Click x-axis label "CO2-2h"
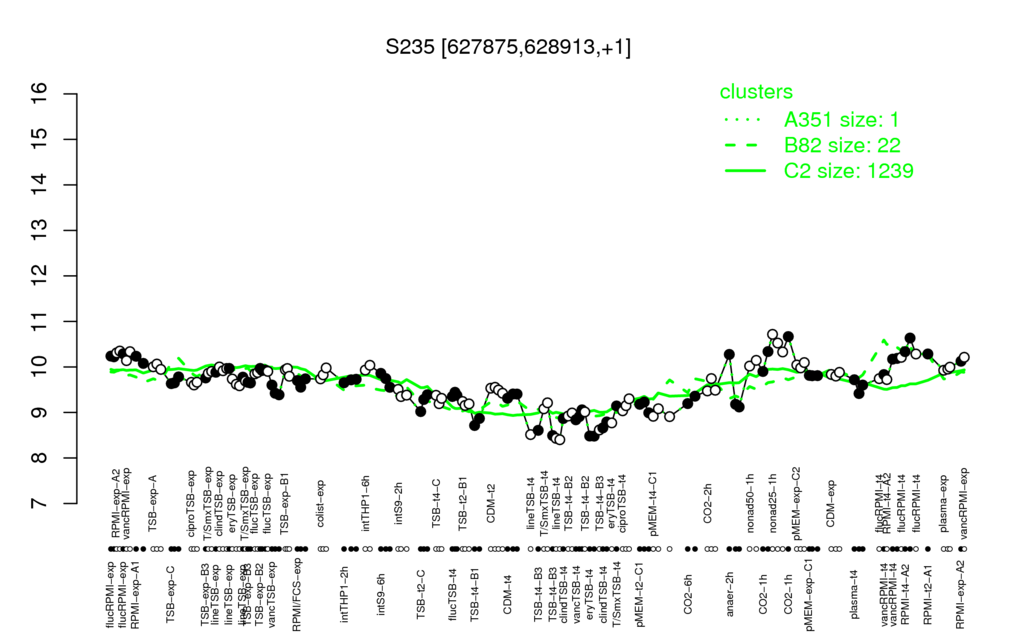The width and height of the screenshot is (1024, 640). (x=707, y=504)
